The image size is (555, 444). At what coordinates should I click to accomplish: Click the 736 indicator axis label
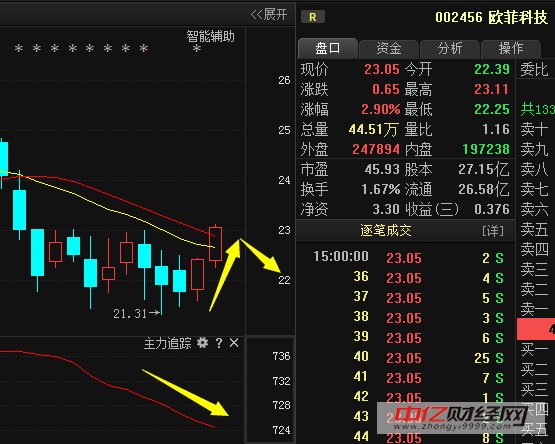(281, 356)
